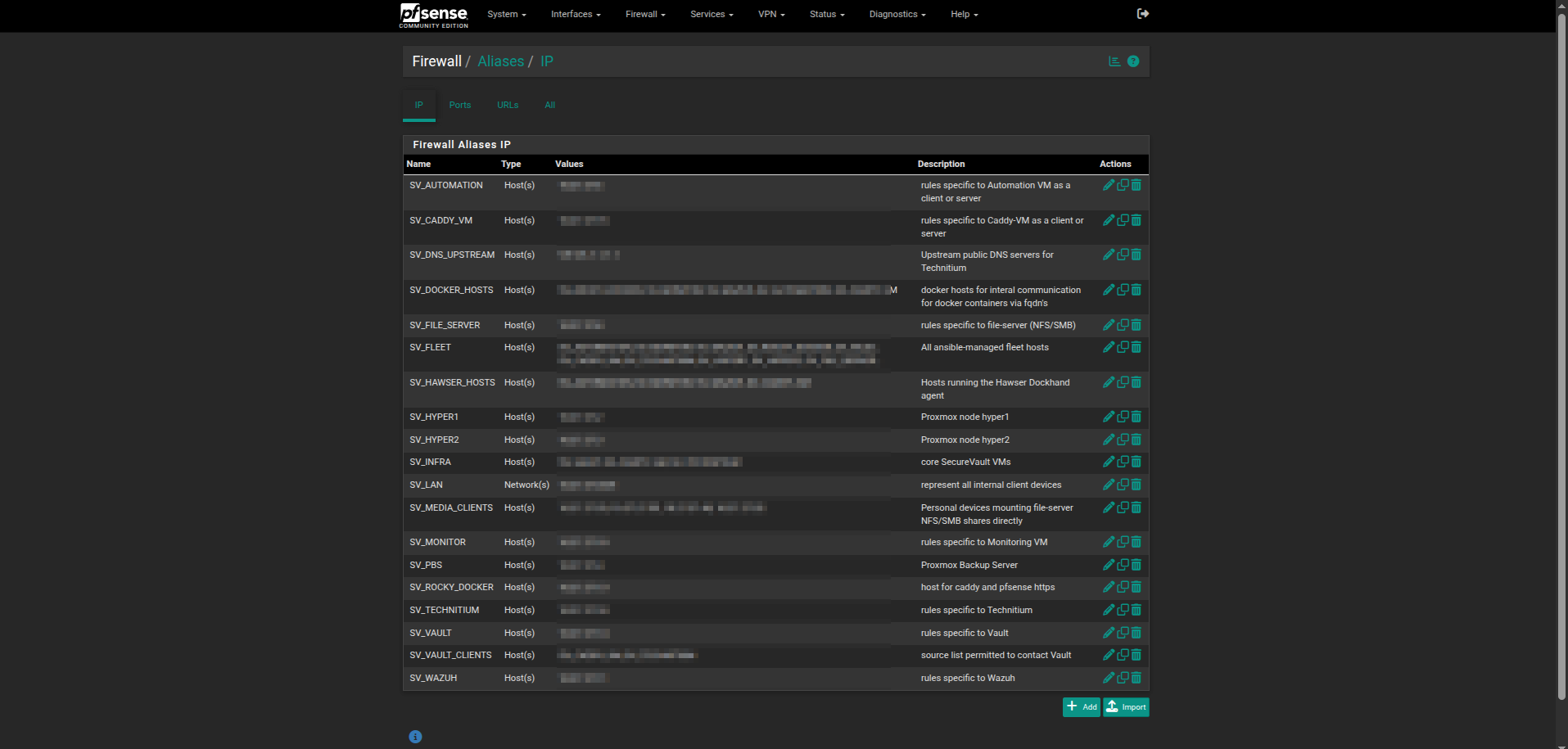Viewport: 1568px width, 749px height.
Task: Edit the SV_CADDY_VM alias
Action: click(x=1109, y=220)
